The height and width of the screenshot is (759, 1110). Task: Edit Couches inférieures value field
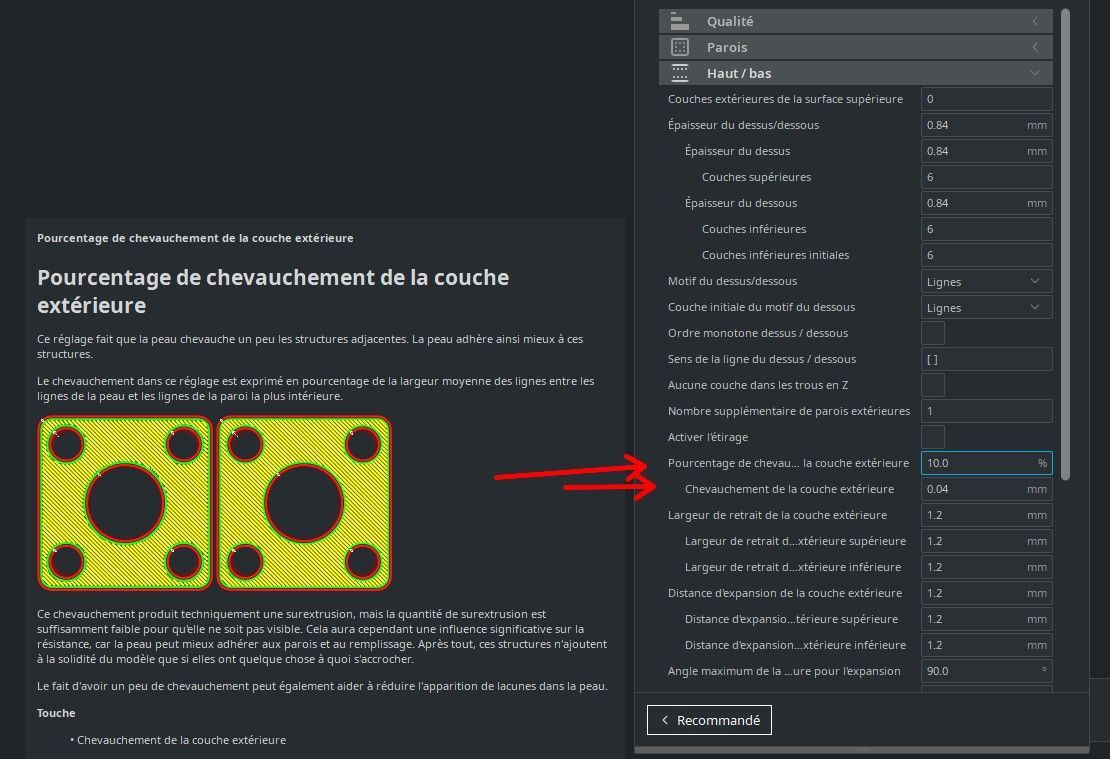(986, 229)
